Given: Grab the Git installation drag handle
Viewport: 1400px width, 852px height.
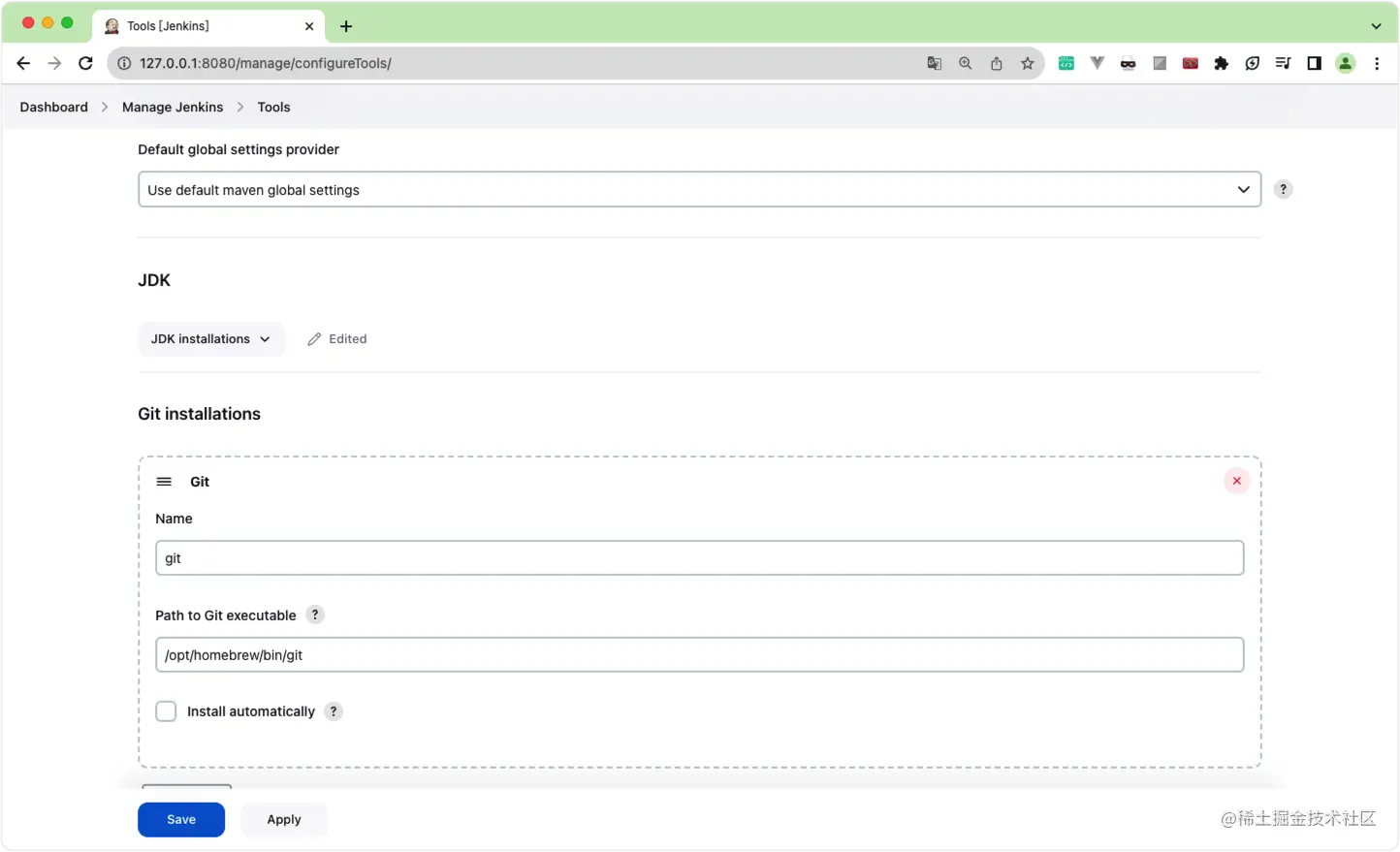Looking at the screenshot, I should click(x=164, y=482).
